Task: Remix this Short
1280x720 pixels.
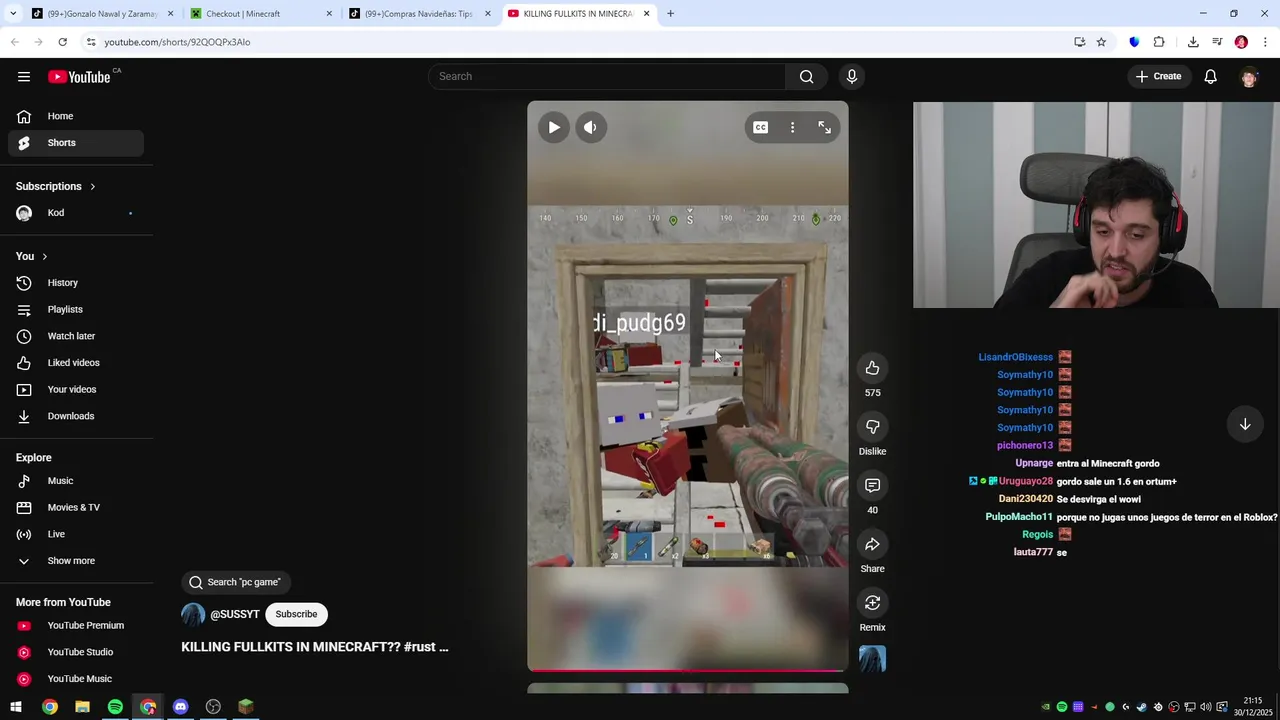Action: coord(872,603)
